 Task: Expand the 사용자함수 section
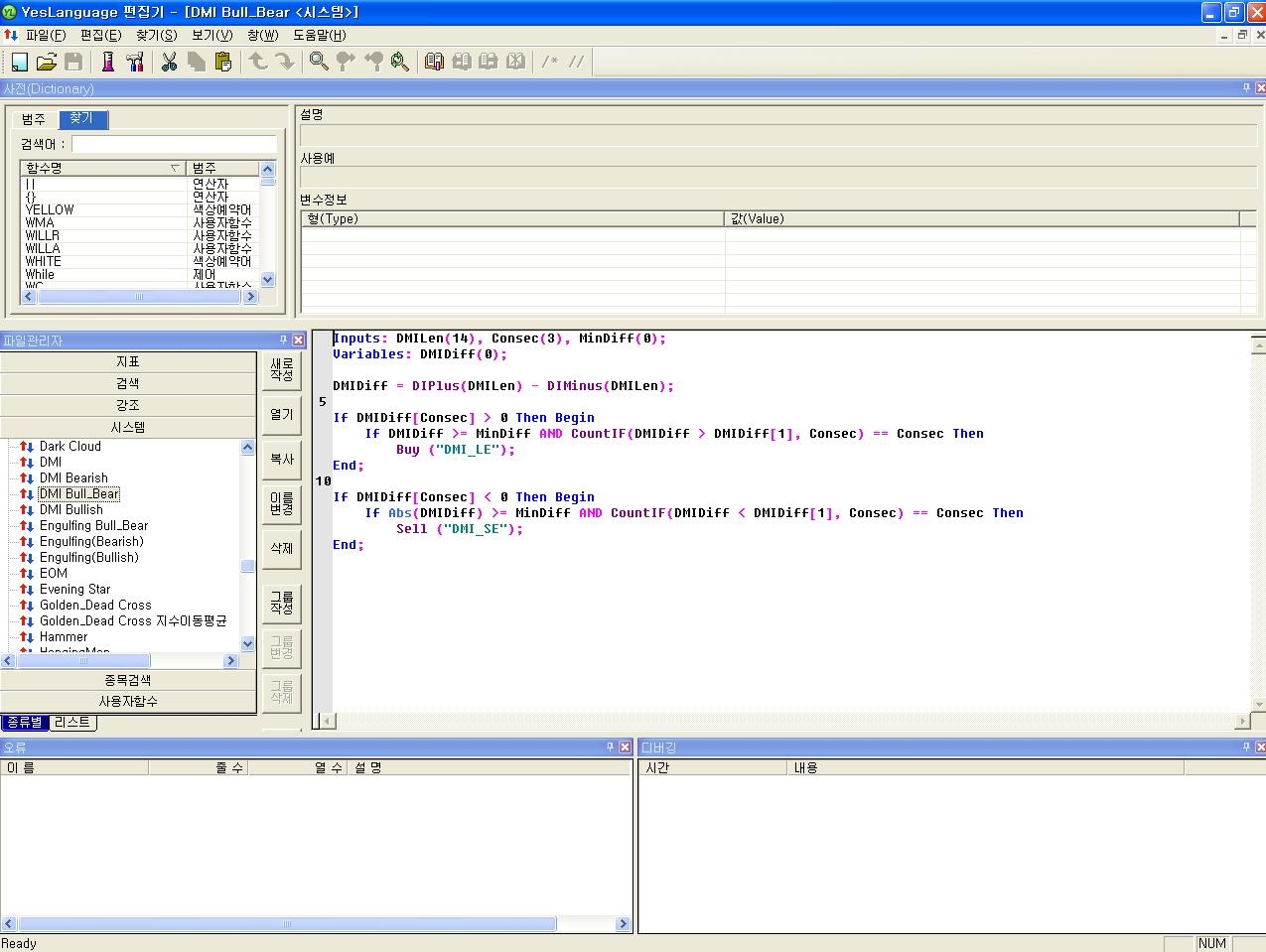tap(128, 701)
